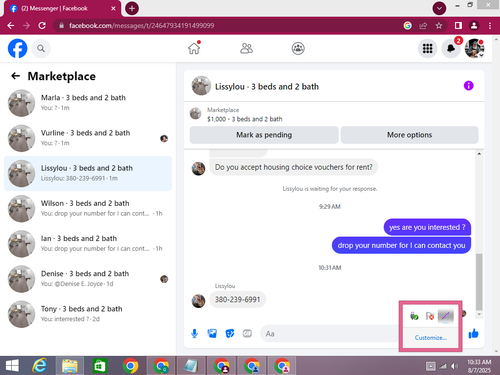This screenshot has height=375, width=500.
Task: Open the Windows Store taskbar icon
Action: click(100, 366)
